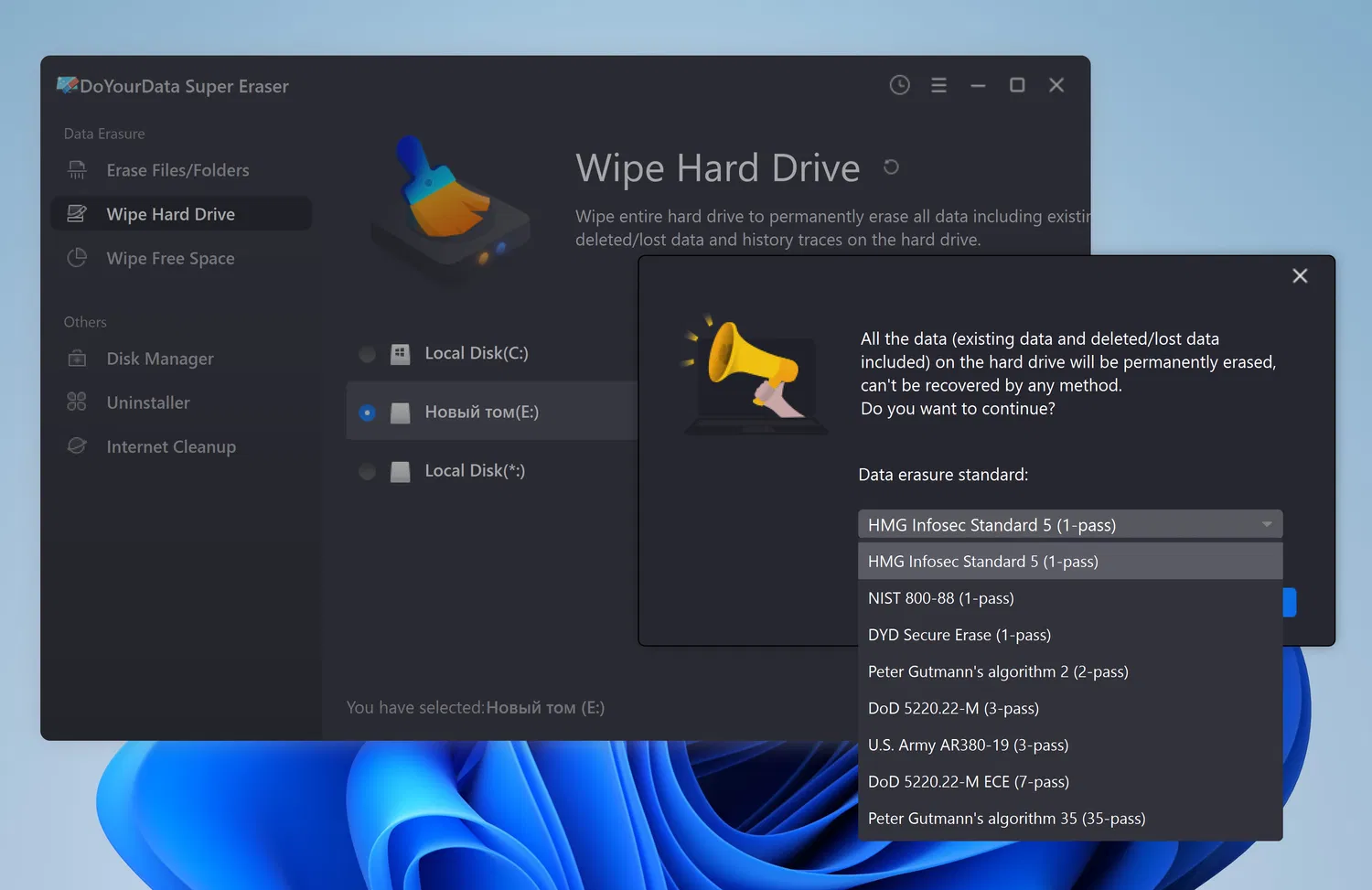This screenshot has width=1372, height=890.
Task: Click the DoYourData Super Eraser logo icon
Action: [67, 85]
